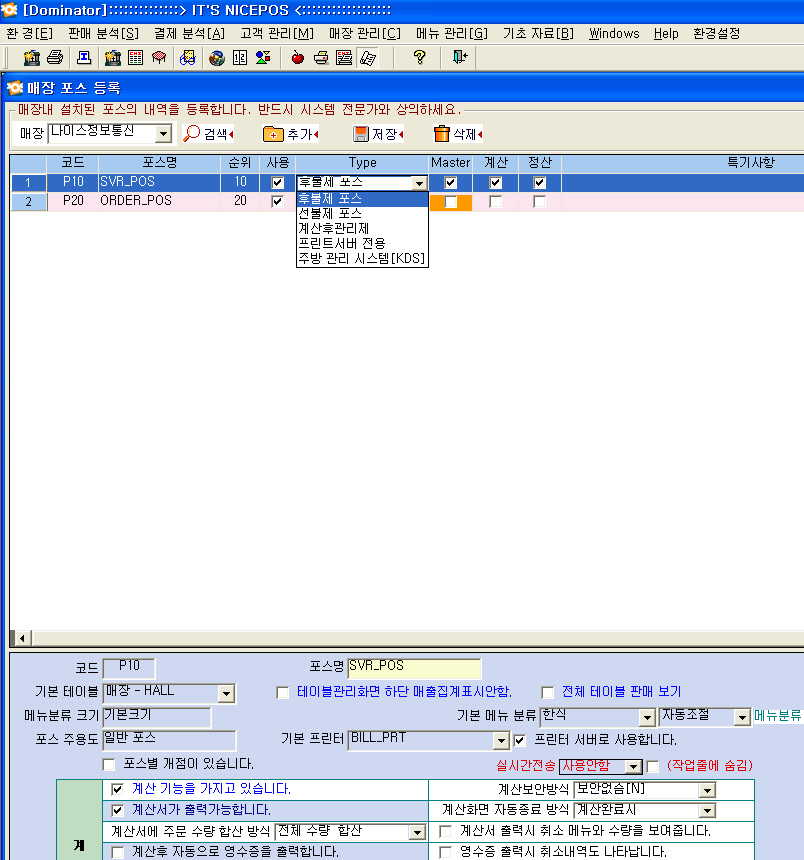This screenshot has height=860, width=804.
Task: Click the Dominator title bar app icon
Action: (9, 9)
